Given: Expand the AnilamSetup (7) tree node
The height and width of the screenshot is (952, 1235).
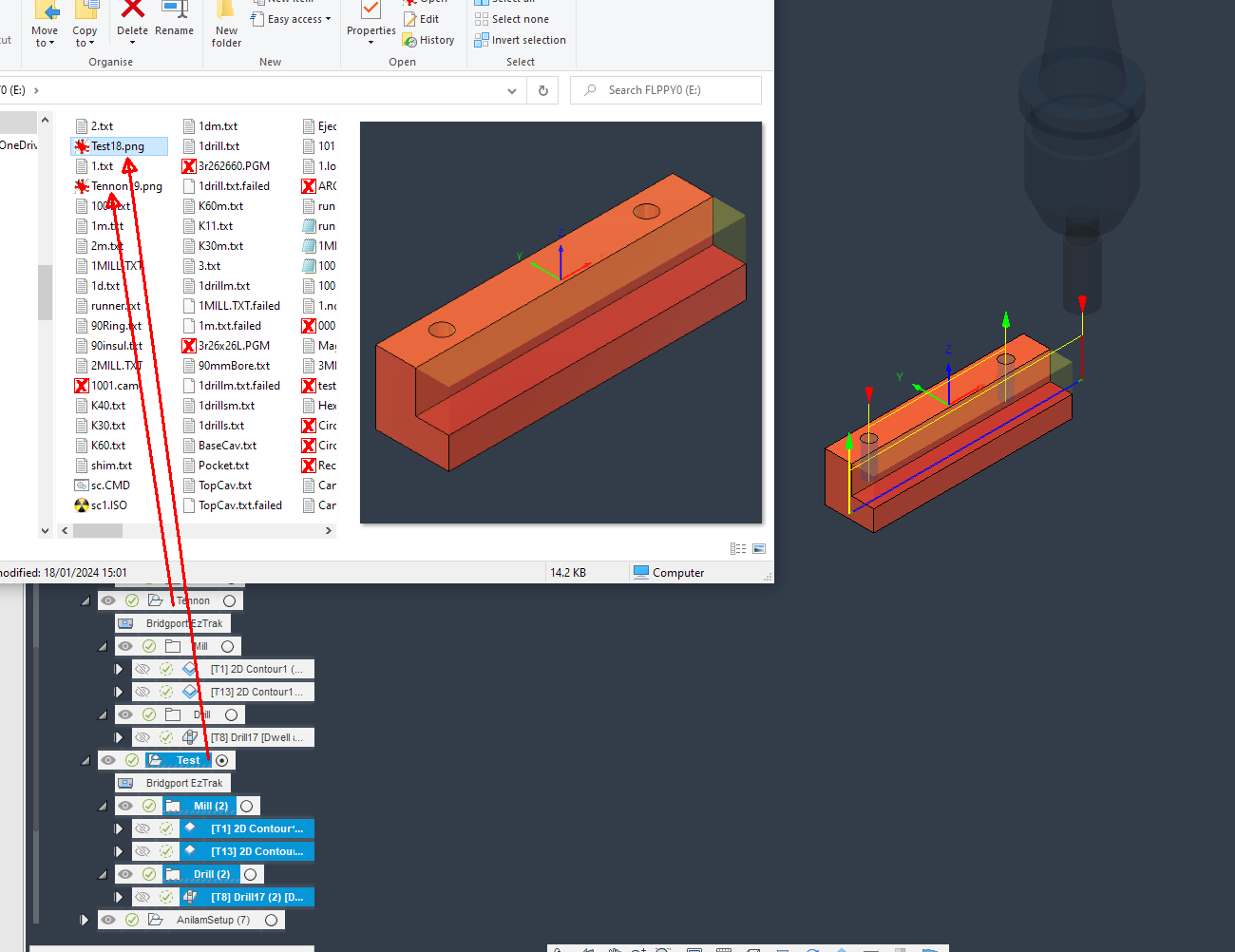Looking at the screenshot, I should point(85,920).
